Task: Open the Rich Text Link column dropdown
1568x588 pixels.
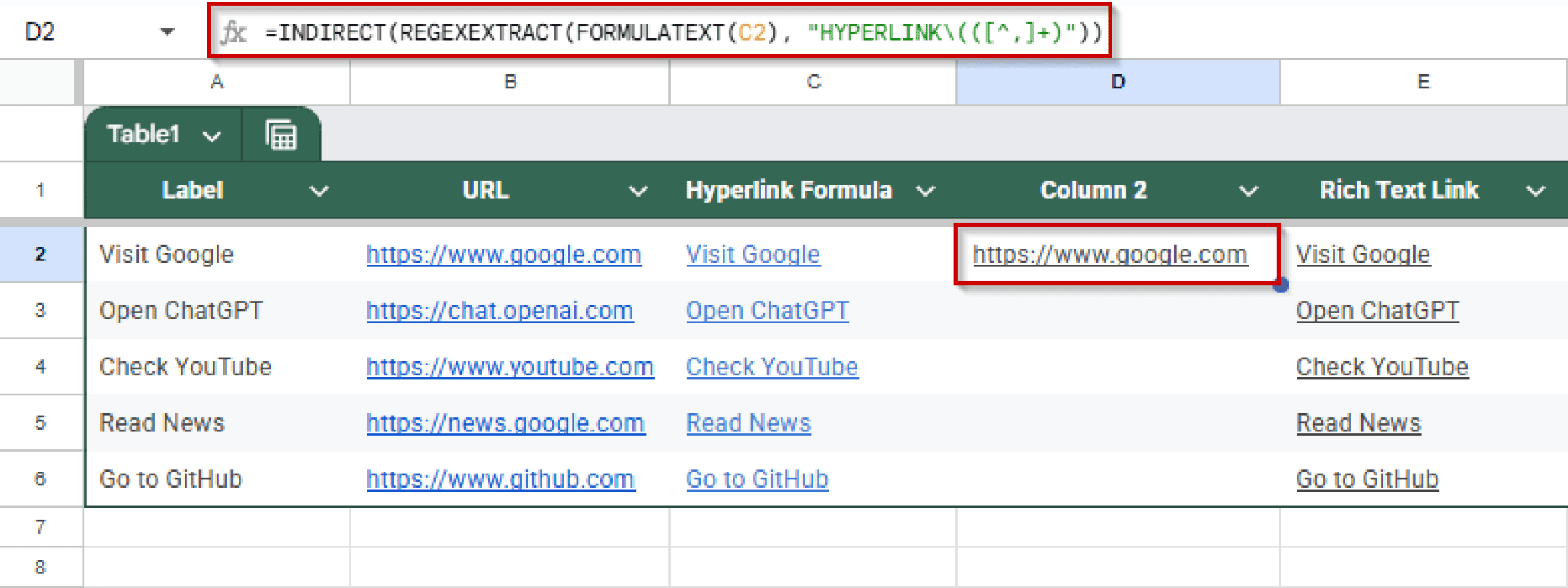Action: (1535, 191)
